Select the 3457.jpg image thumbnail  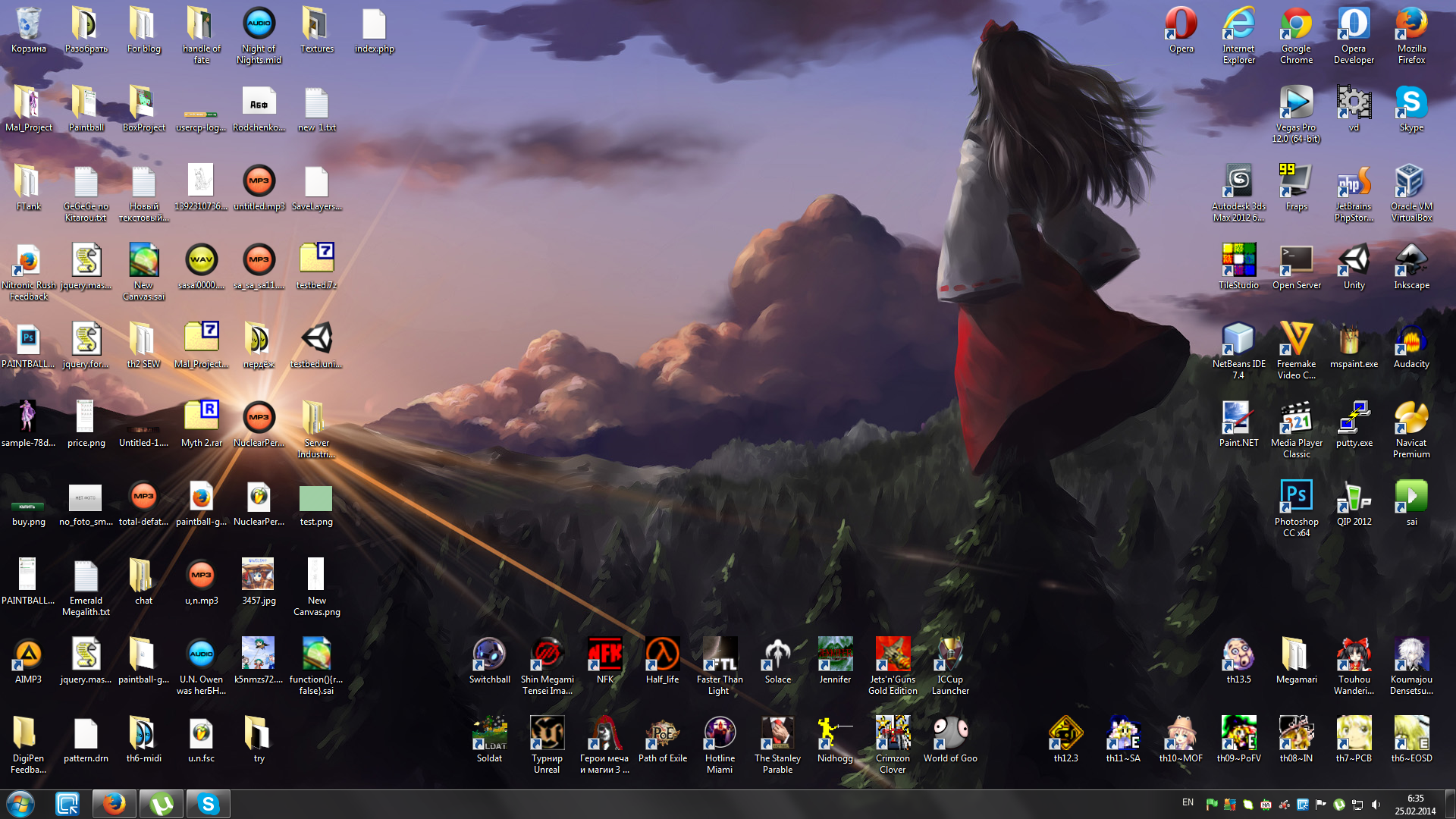pyautogui.click(x=259, y=575)
